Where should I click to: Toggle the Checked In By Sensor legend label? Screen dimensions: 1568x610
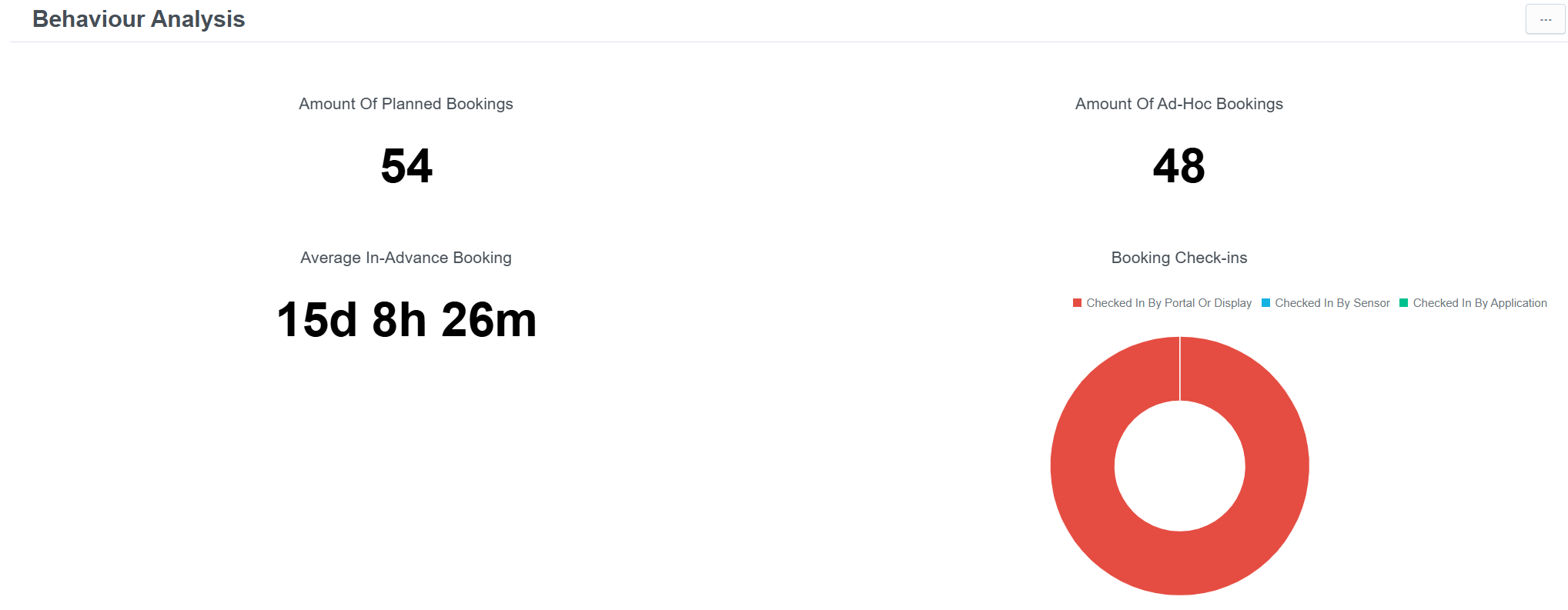[x=1332, y=303]
